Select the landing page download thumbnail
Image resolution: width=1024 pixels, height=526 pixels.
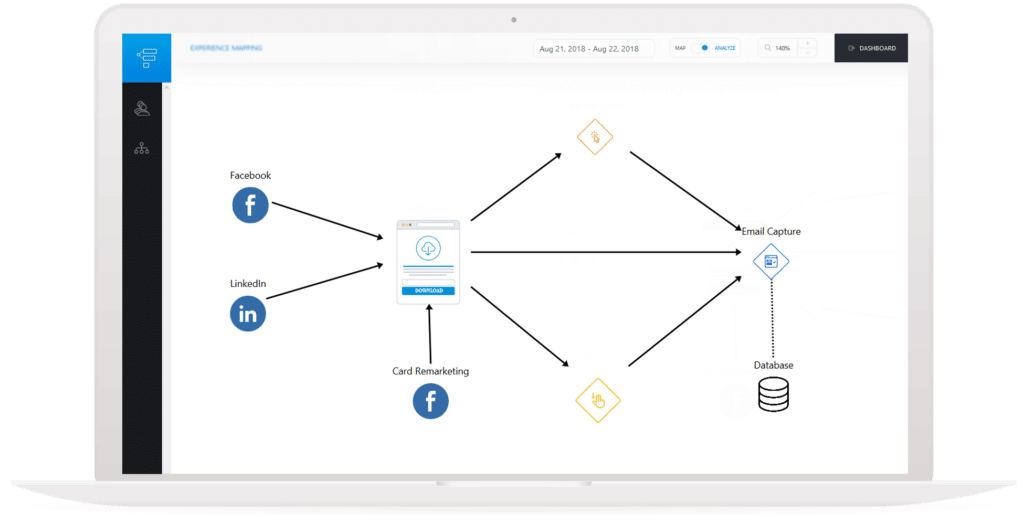click(x=428, y=262)
